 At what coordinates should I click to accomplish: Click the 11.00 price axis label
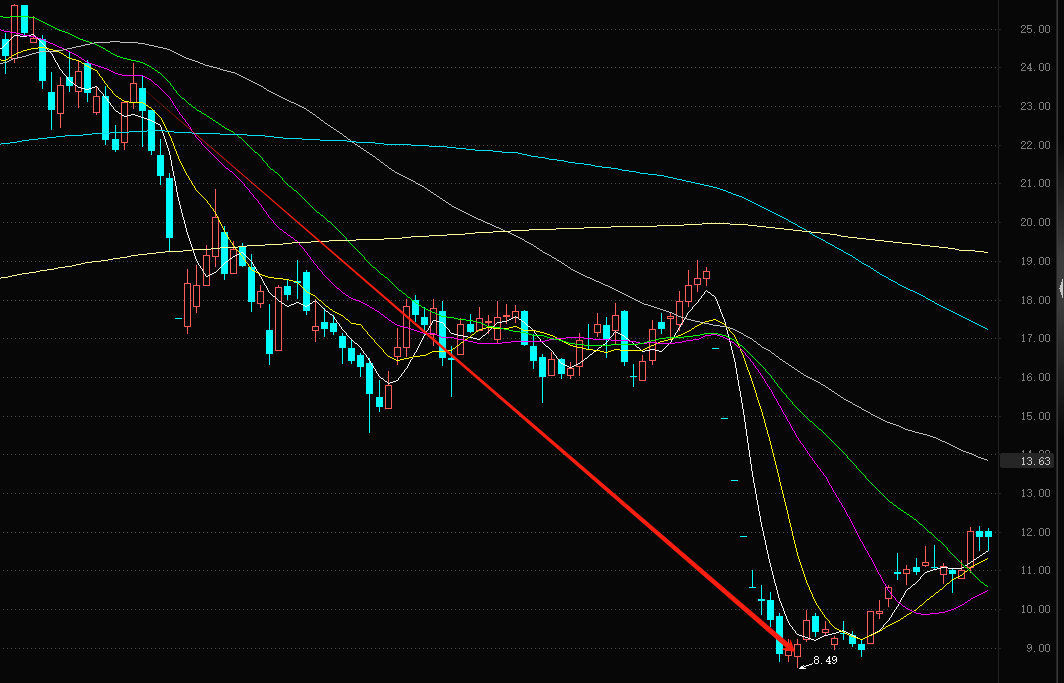1036,570
